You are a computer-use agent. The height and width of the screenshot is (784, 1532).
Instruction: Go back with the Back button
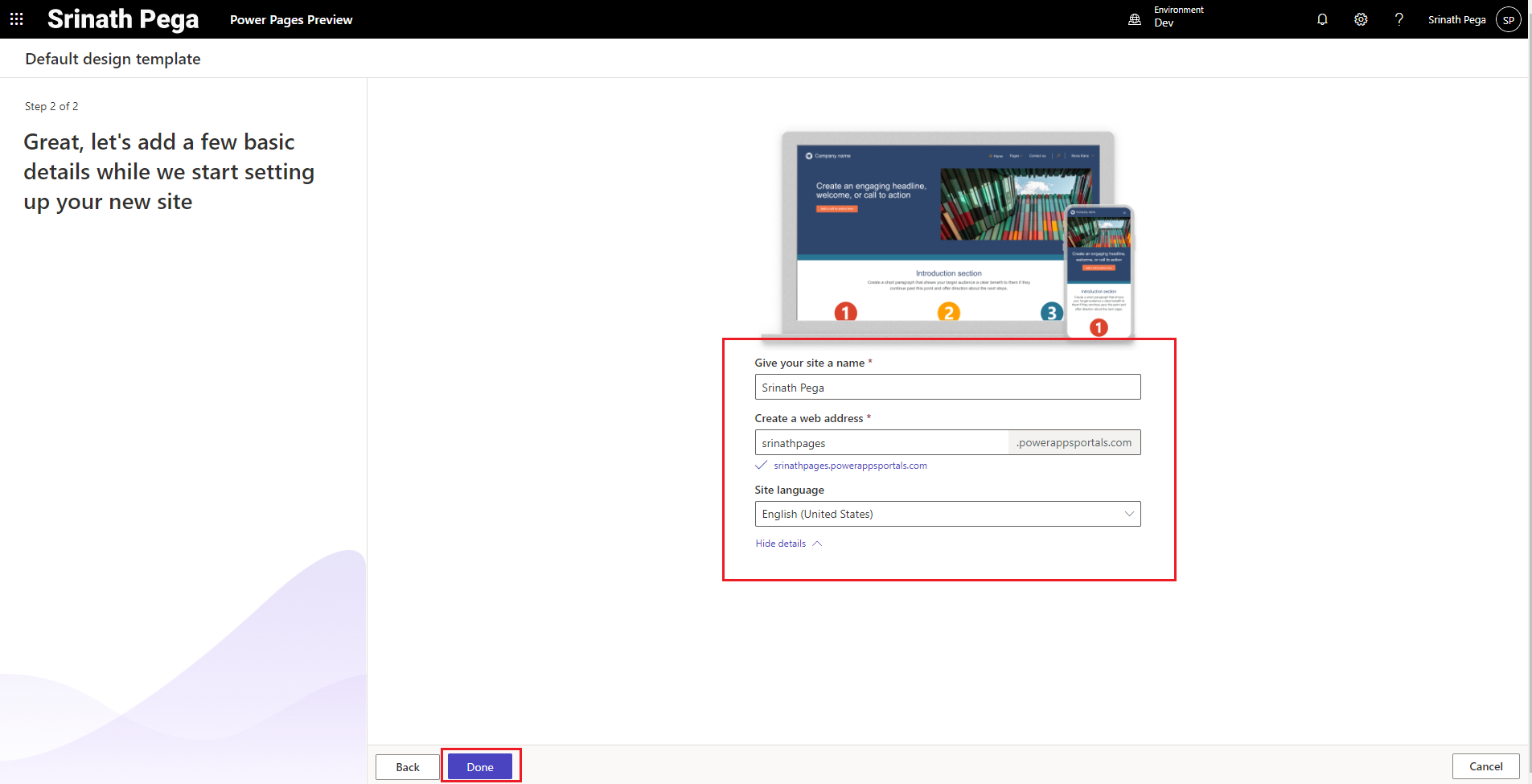[x=408, y=767]
